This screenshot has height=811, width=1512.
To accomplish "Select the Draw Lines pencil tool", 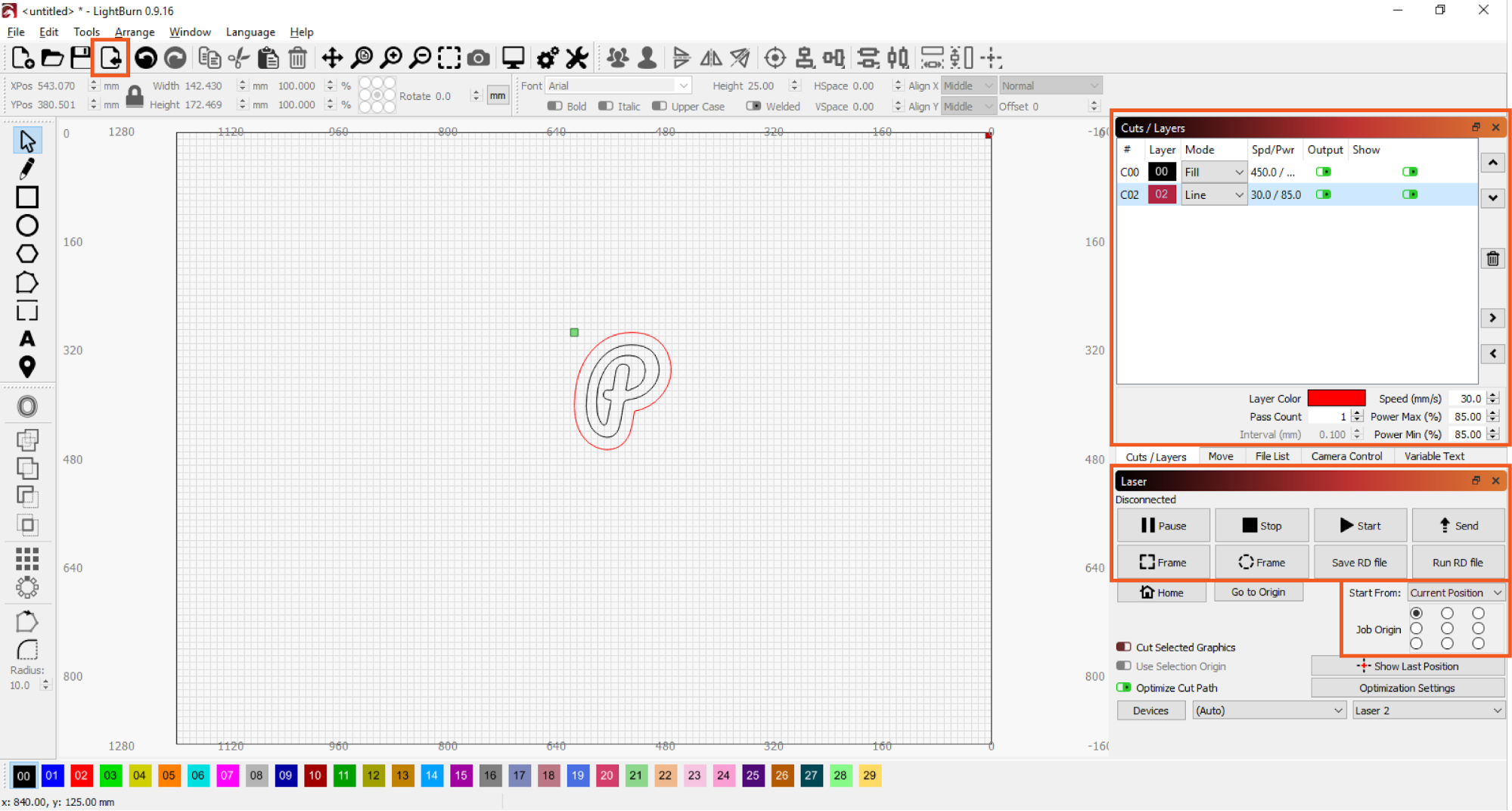I will click(27, 169).
